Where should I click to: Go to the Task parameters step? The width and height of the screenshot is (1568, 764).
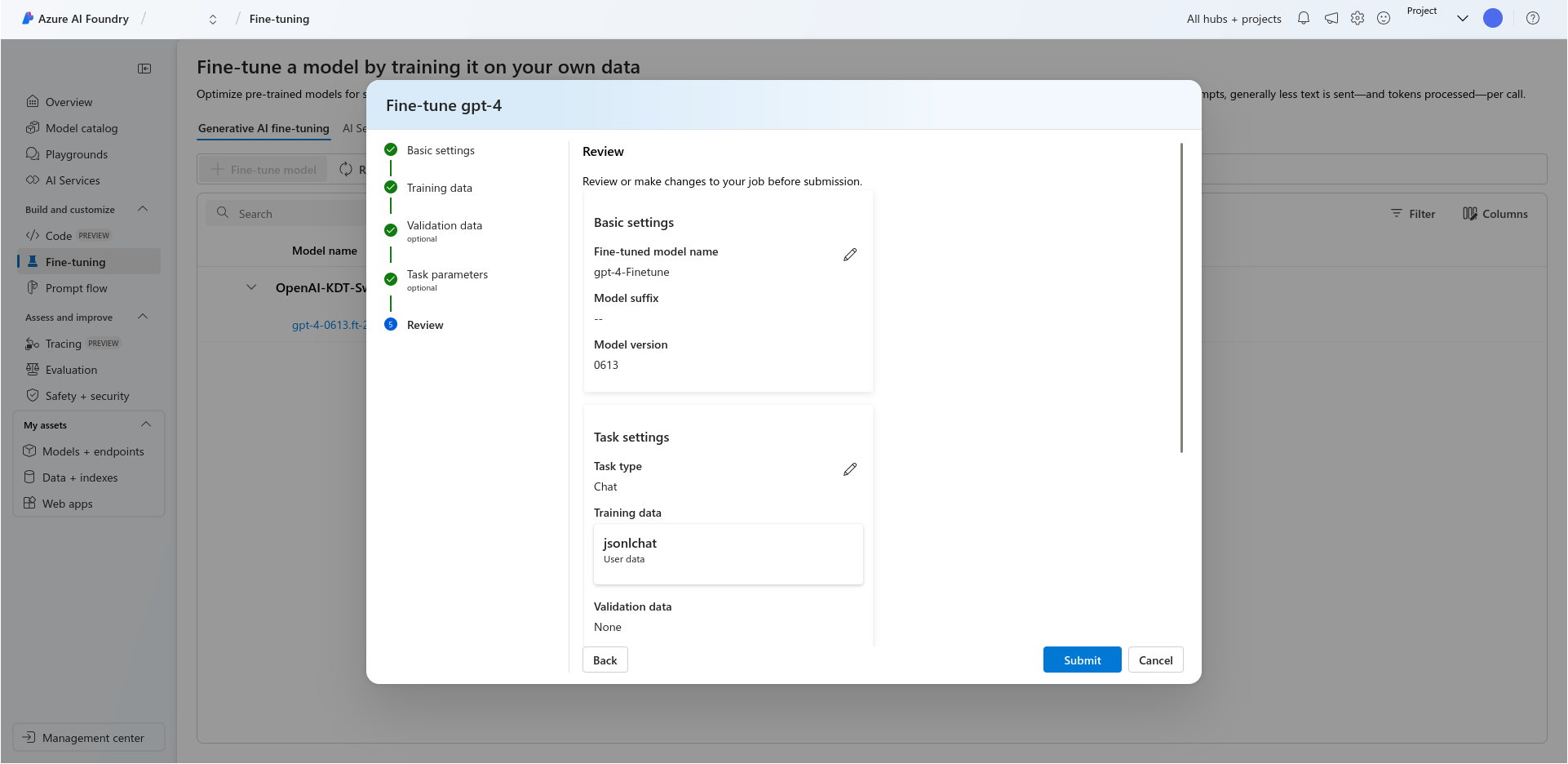[x=447, y=280]
